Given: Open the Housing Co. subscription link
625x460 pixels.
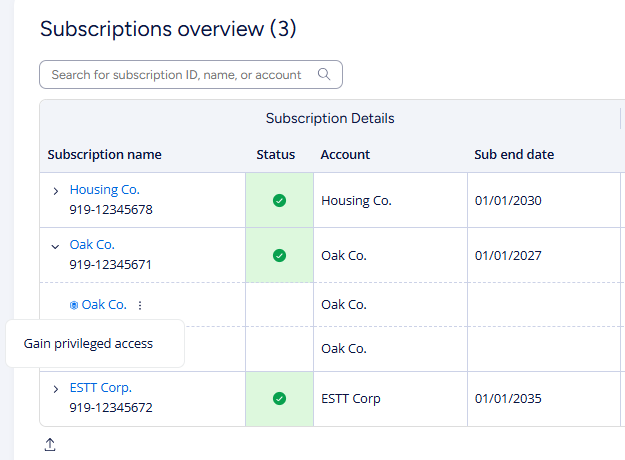Looking at the screenshot, I should pyautogui.click(x=105, y=189).
